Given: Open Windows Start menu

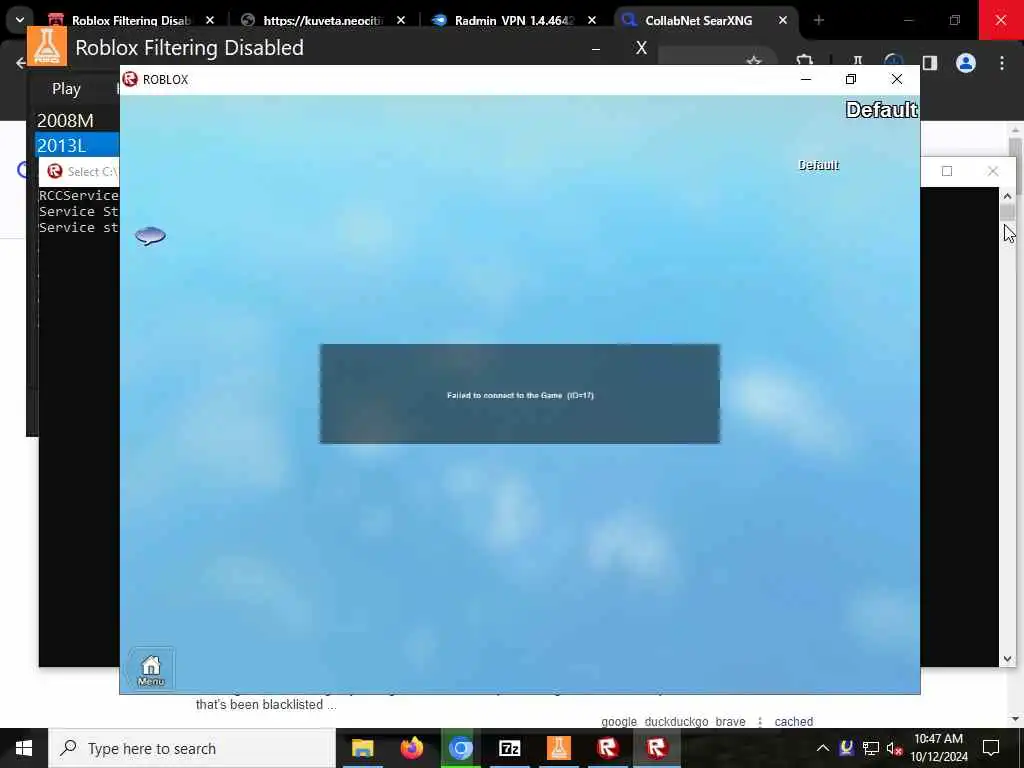Looking at the screenshot, I should [x=24, y=748].
